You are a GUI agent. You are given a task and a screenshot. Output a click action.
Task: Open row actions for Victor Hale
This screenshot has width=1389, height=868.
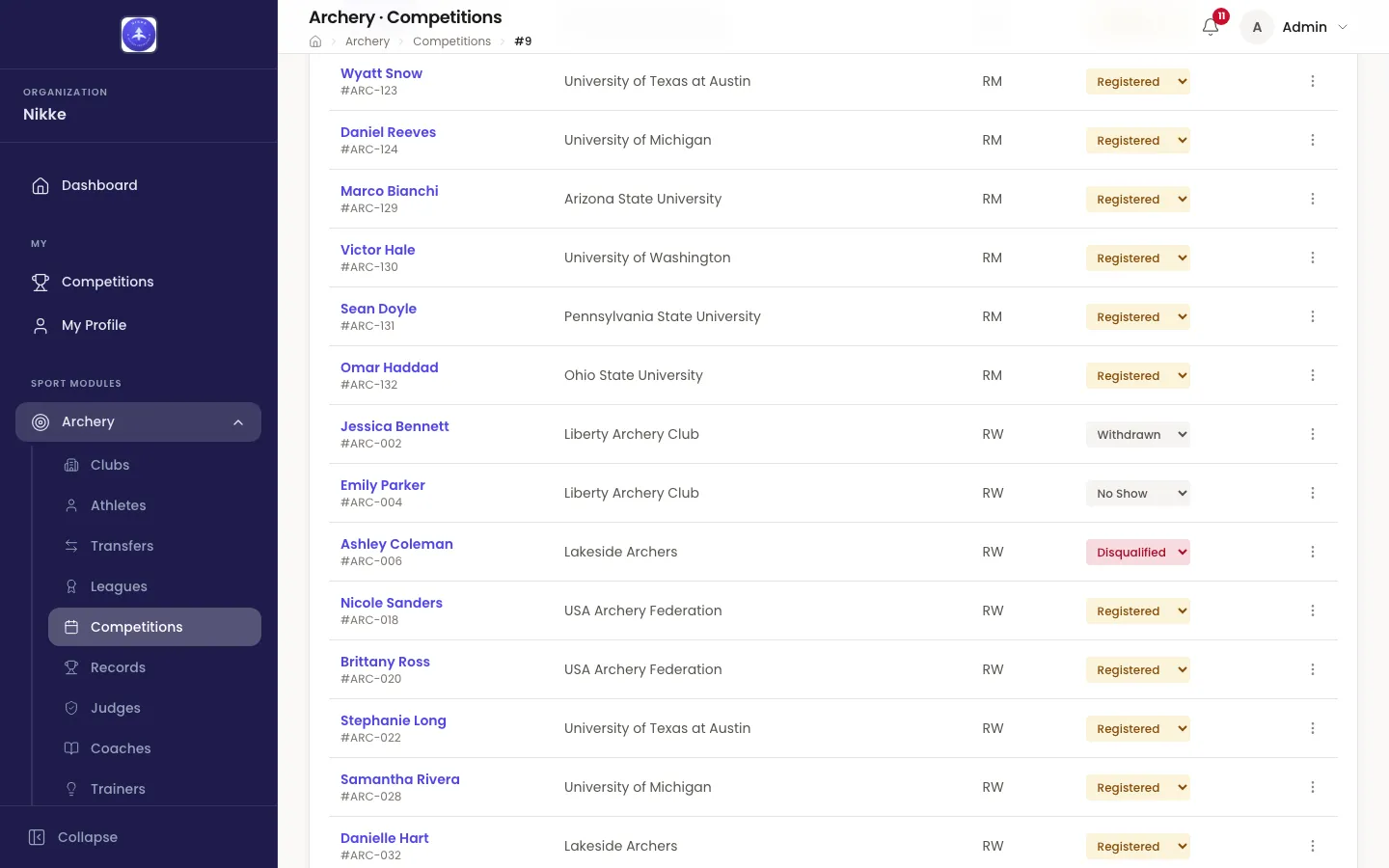click(1313, 258)
